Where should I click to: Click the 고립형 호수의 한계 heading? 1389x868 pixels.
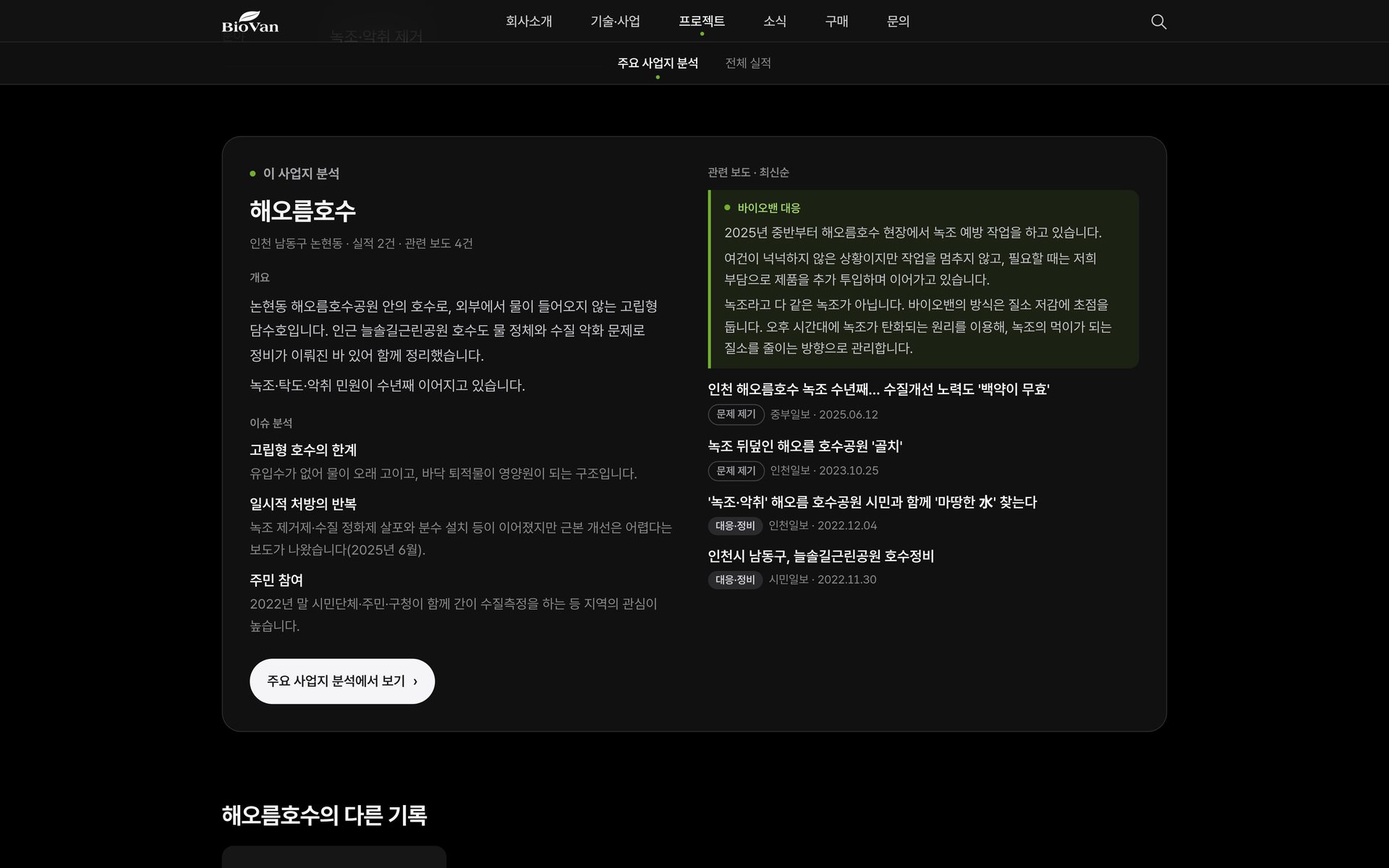coord(303,450)
